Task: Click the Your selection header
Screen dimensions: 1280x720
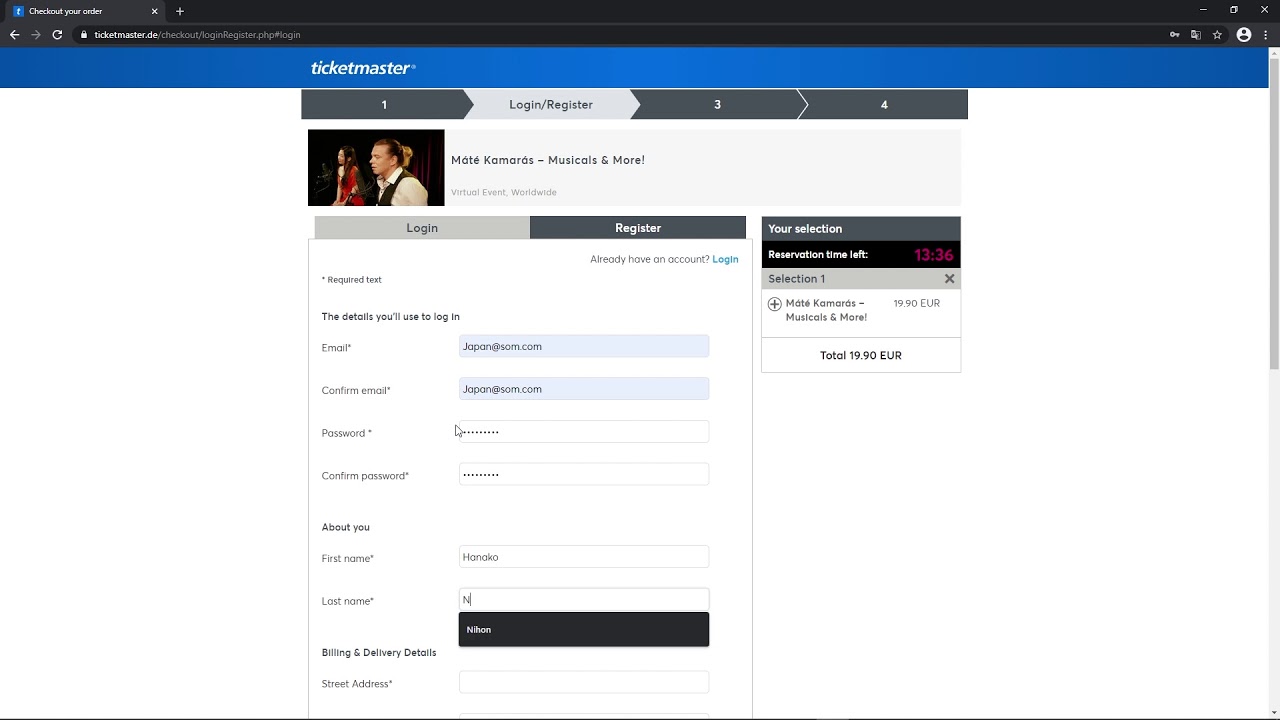Action: (861, 229)
